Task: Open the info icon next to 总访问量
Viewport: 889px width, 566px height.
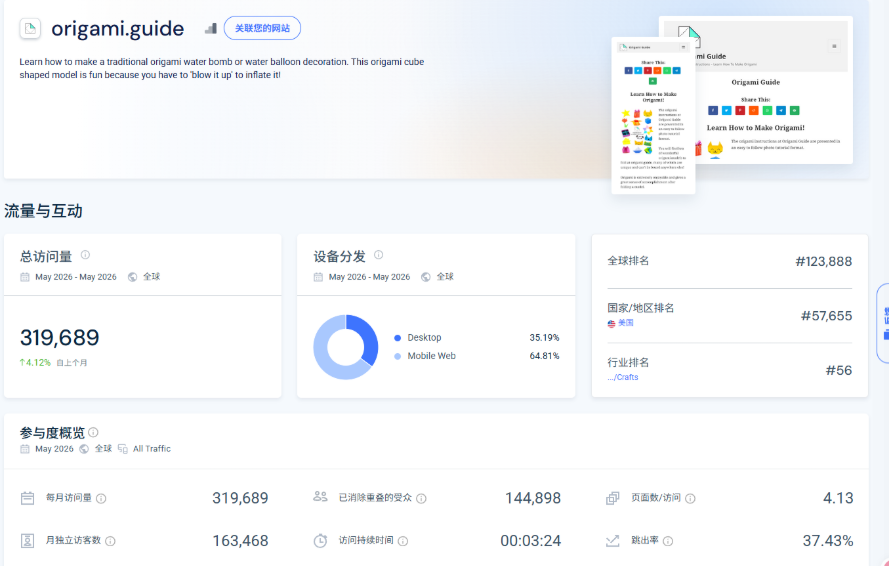Action: [x=85, y=255]
